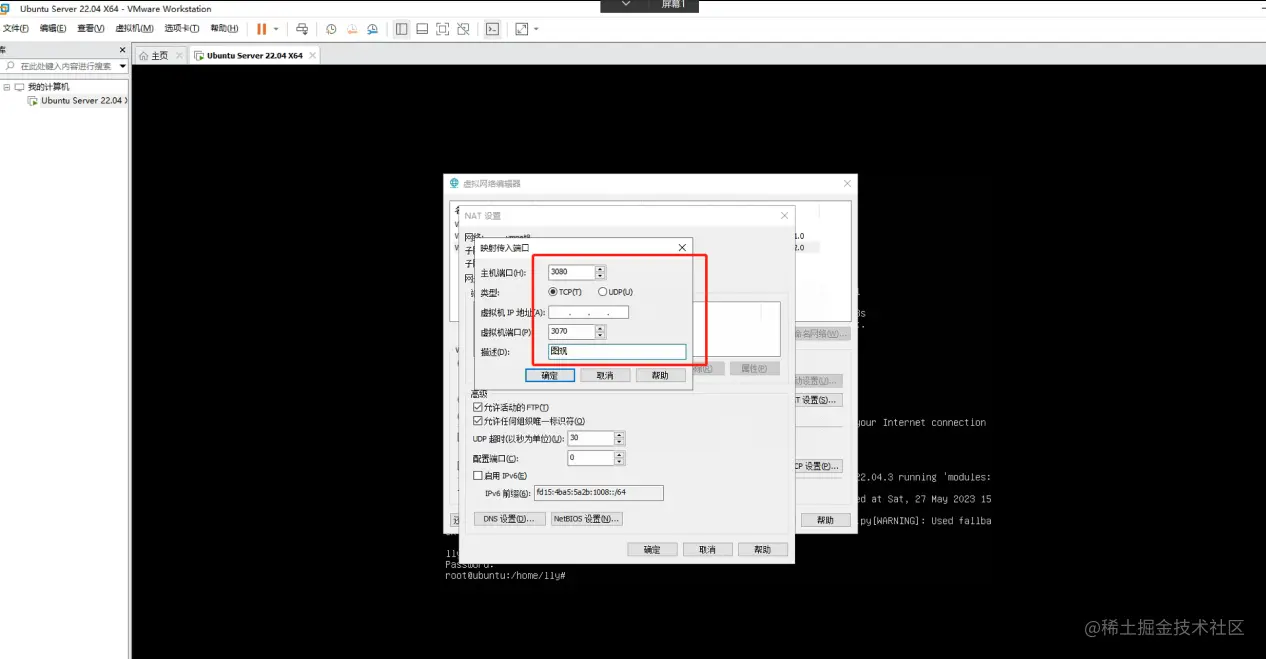Open the power options dropdown beside pause
This screenshot has height=659, width=1266.
(276, 29)
